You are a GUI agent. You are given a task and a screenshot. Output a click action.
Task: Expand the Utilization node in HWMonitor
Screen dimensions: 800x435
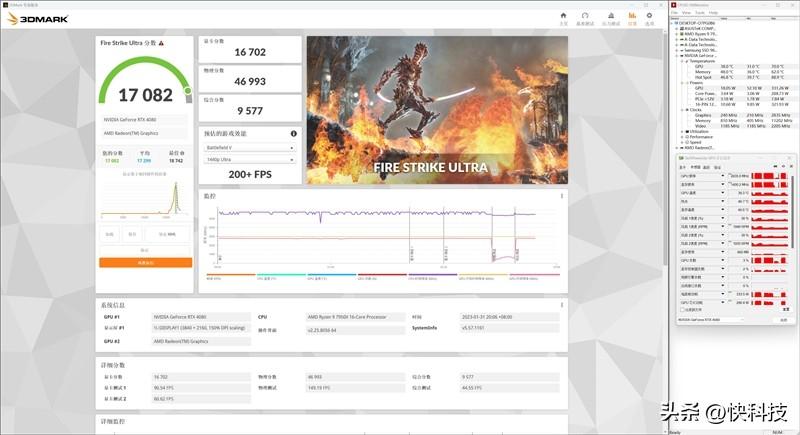[683, 131]
